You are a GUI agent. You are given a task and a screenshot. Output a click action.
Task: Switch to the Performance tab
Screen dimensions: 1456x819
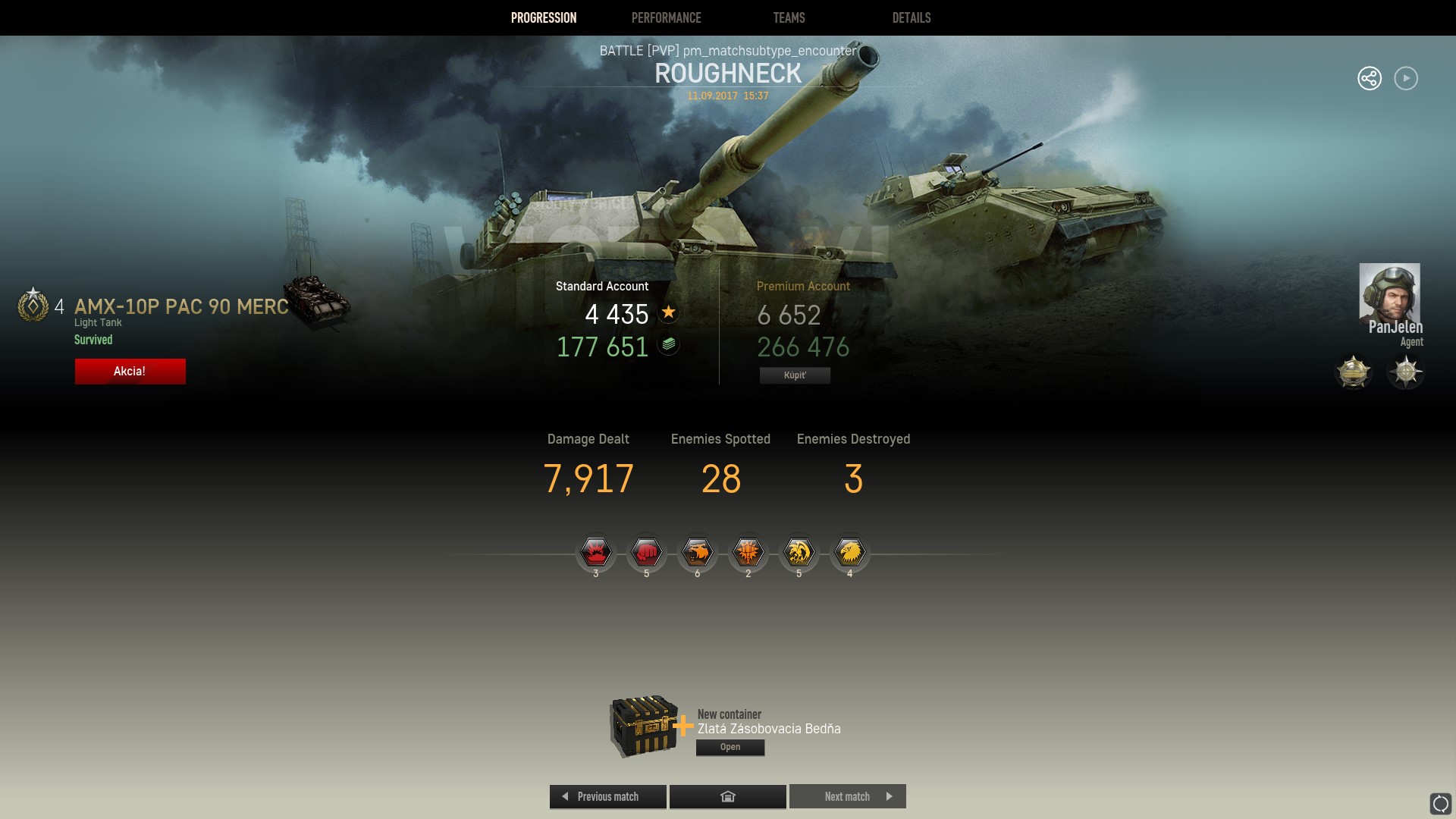(666, 17)
